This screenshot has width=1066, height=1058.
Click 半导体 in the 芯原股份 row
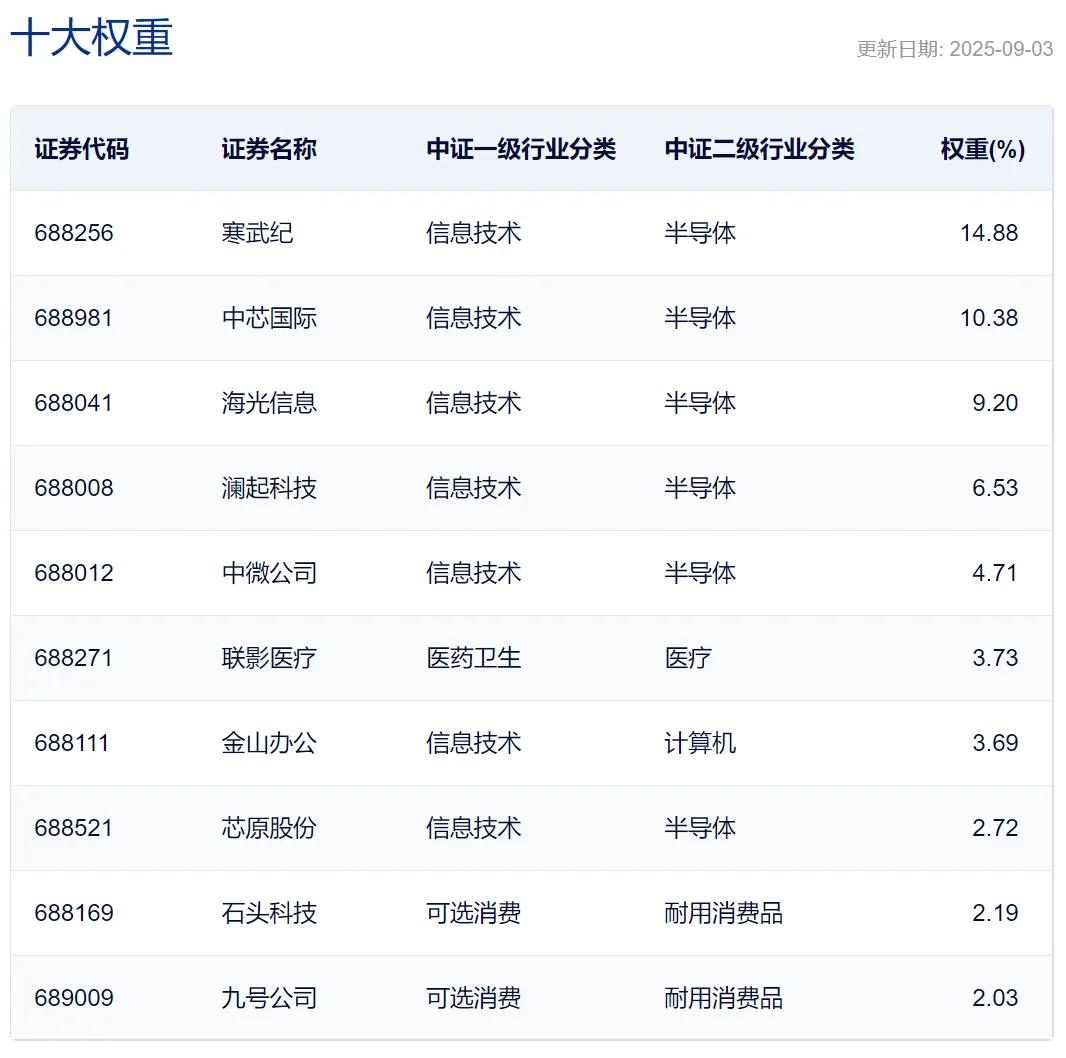click(x=700, y=827)
